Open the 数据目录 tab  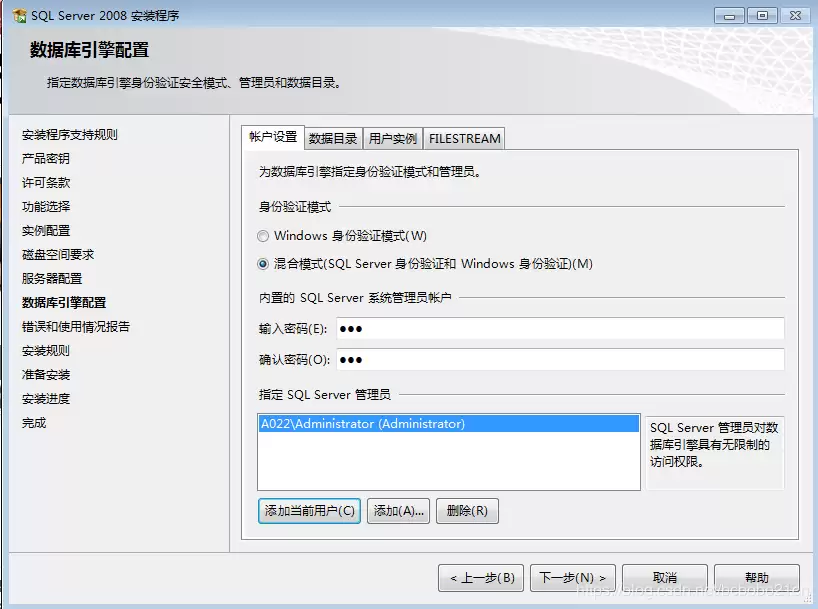[333, 139]
